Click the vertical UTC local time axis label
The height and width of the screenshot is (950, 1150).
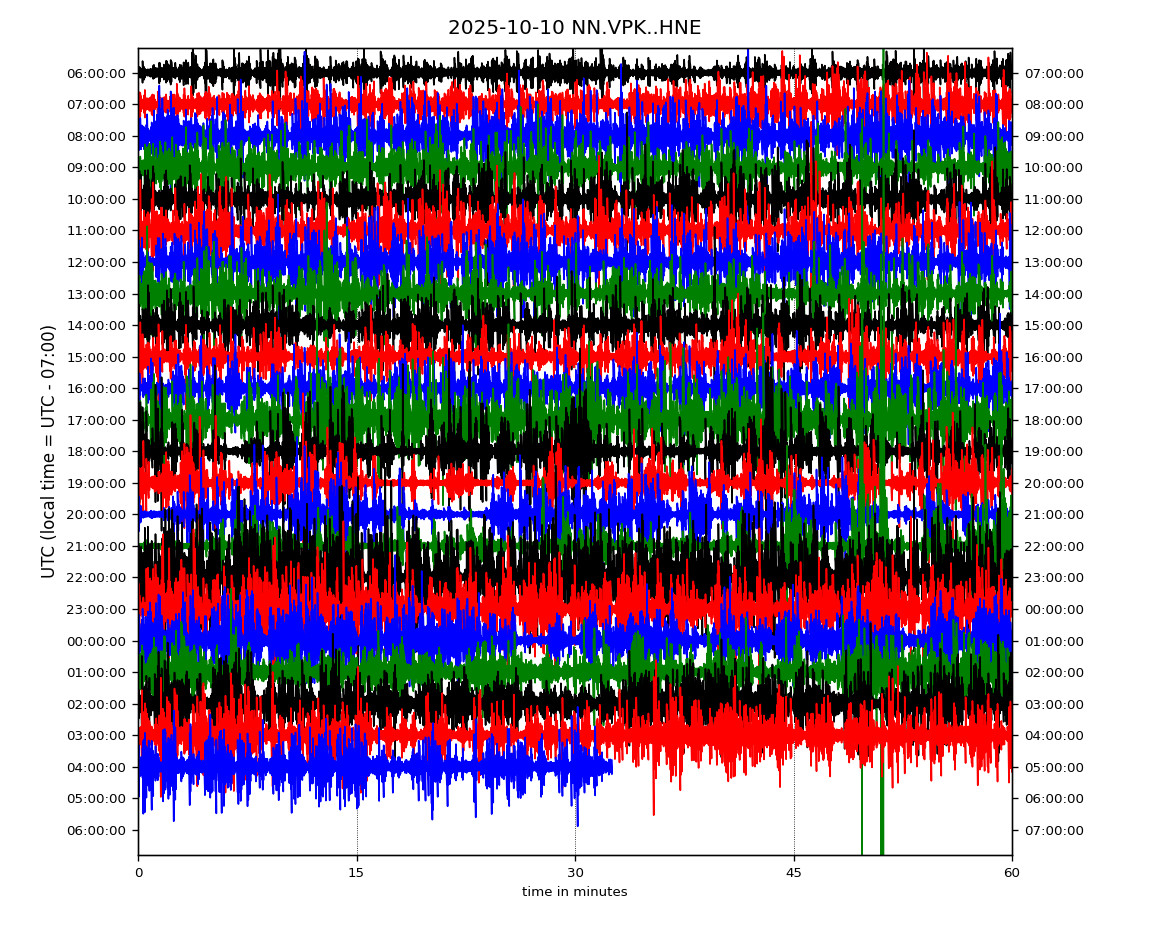pyautogui.click(x=49, y=451)
